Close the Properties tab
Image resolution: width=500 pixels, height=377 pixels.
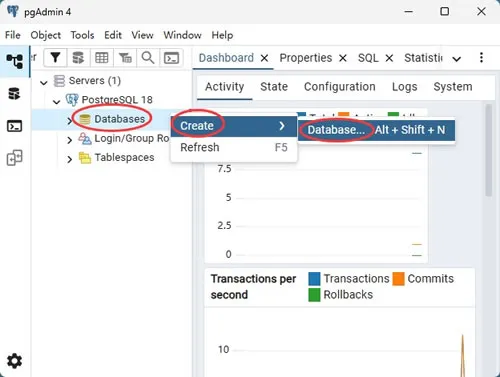(x=343, y=58)
